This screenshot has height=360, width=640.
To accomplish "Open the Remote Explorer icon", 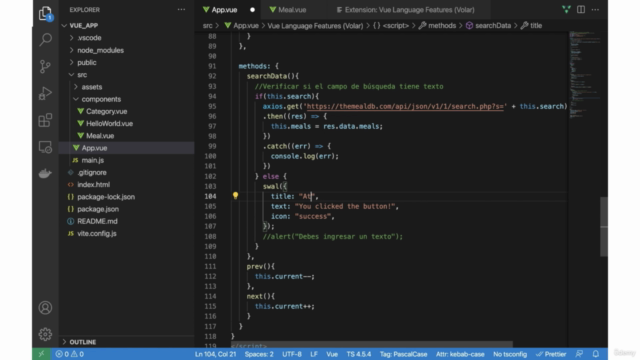I will (x=45, y=147).
